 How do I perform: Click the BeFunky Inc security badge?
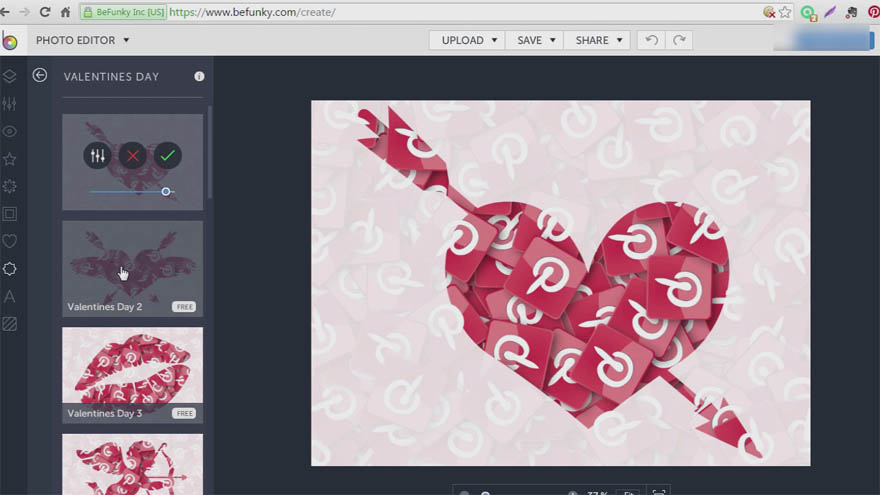click(123, 12)
